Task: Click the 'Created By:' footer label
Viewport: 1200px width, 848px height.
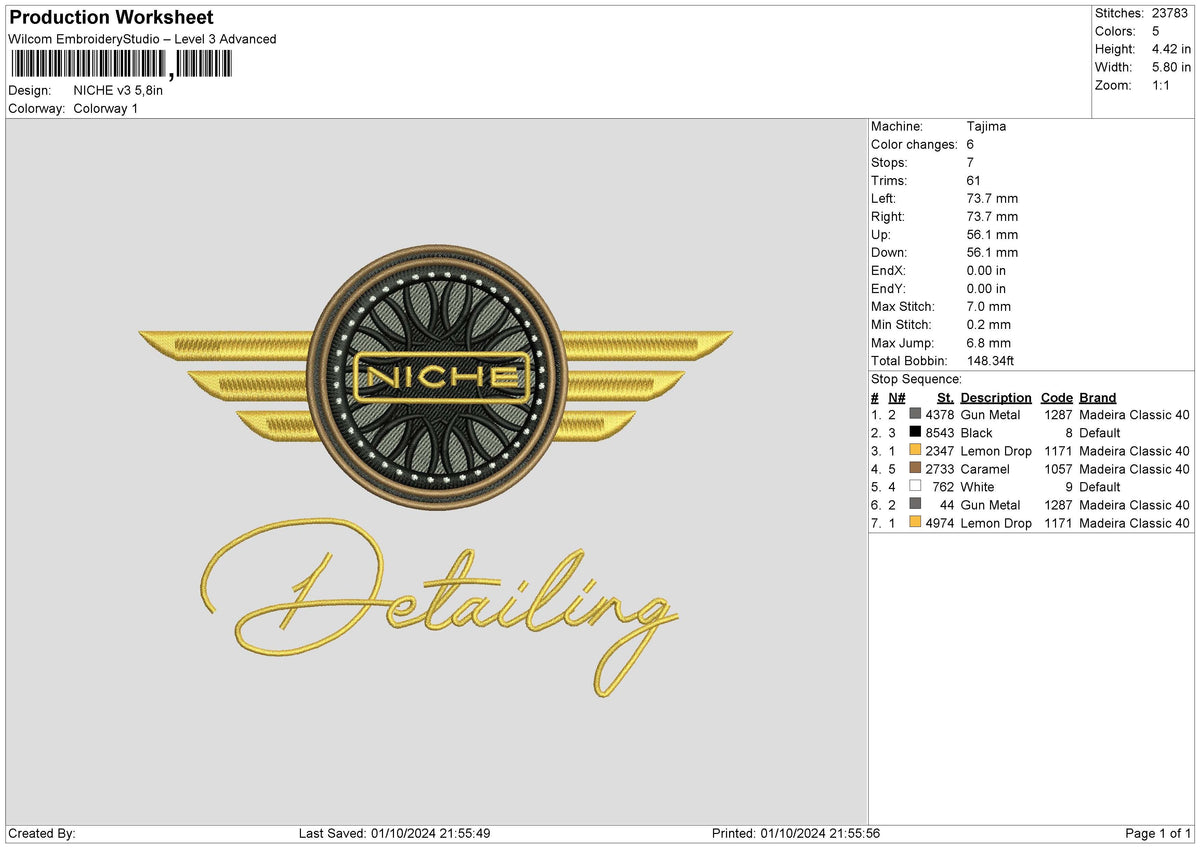Action: (x=42, y=833)
